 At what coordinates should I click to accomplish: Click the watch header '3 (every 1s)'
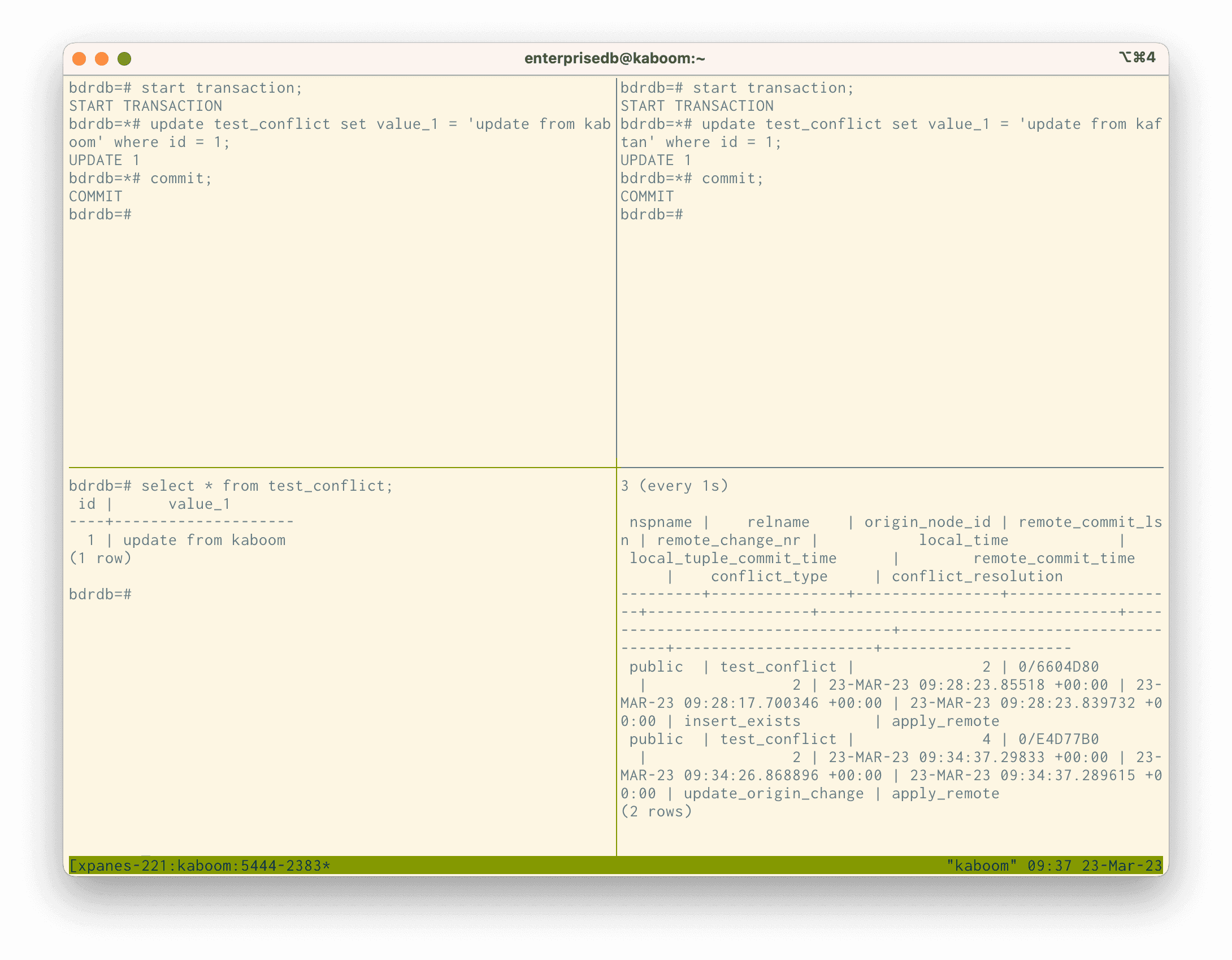tap(675, 486)
